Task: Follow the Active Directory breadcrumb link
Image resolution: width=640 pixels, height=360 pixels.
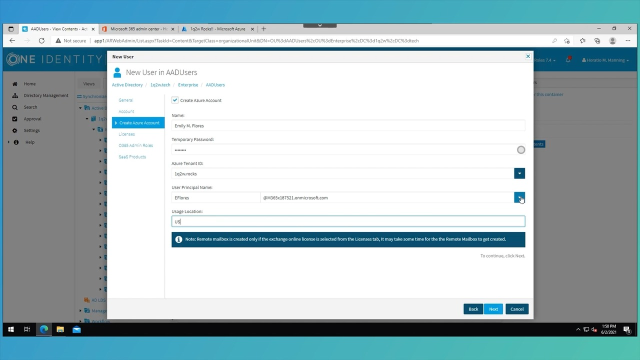Action: [127, 85]
